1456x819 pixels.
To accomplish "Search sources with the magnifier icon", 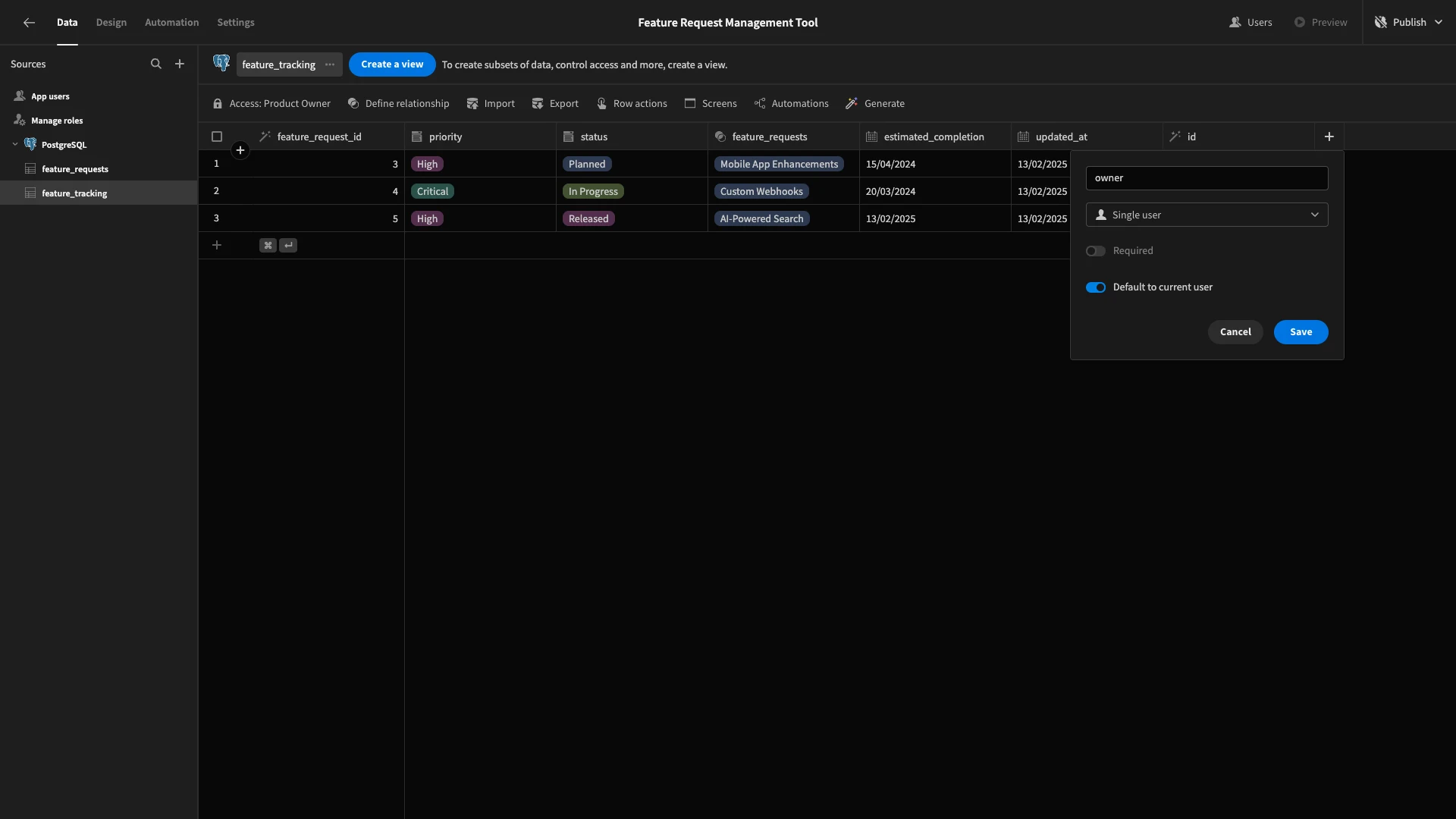I will [x=155, y=64].
